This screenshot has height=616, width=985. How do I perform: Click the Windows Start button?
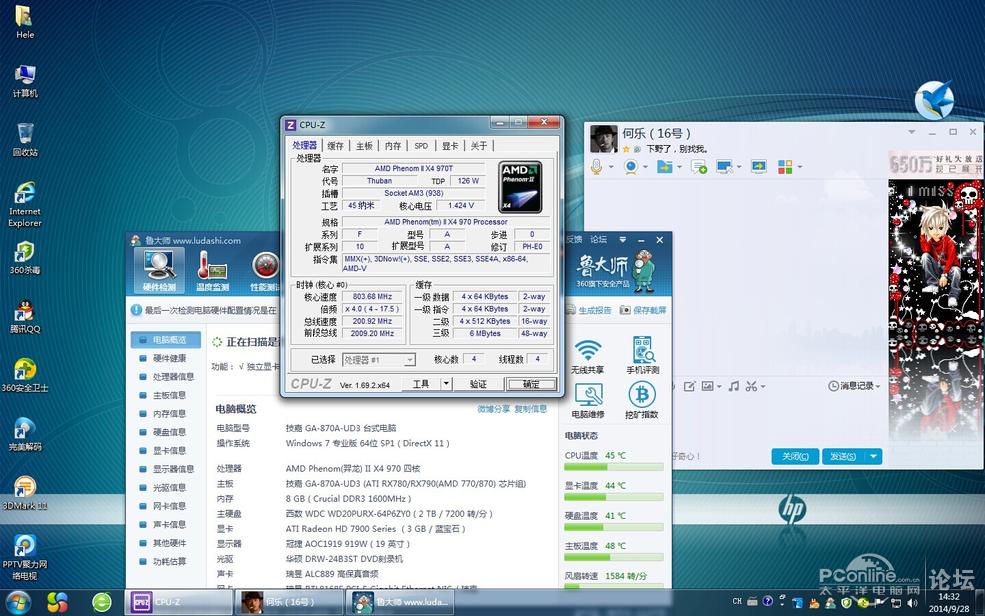point(17,602)
